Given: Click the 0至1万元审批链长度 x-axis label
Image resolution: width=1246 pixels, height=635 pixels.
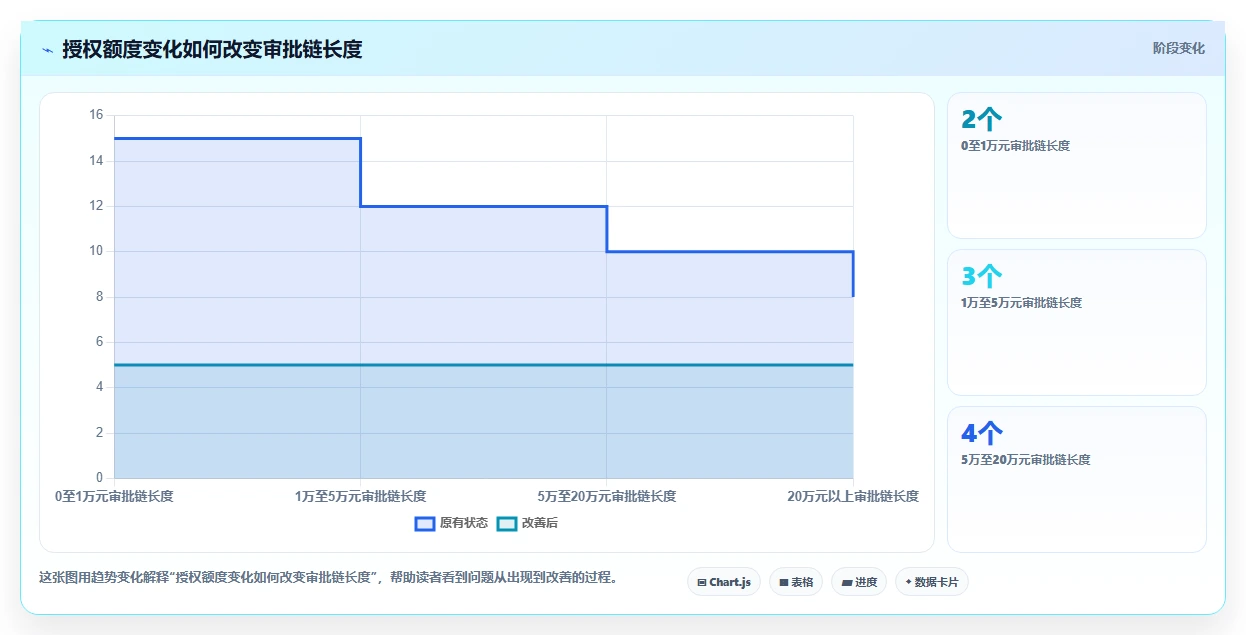Looking at the screenshot, I should [x=114, y=496].
